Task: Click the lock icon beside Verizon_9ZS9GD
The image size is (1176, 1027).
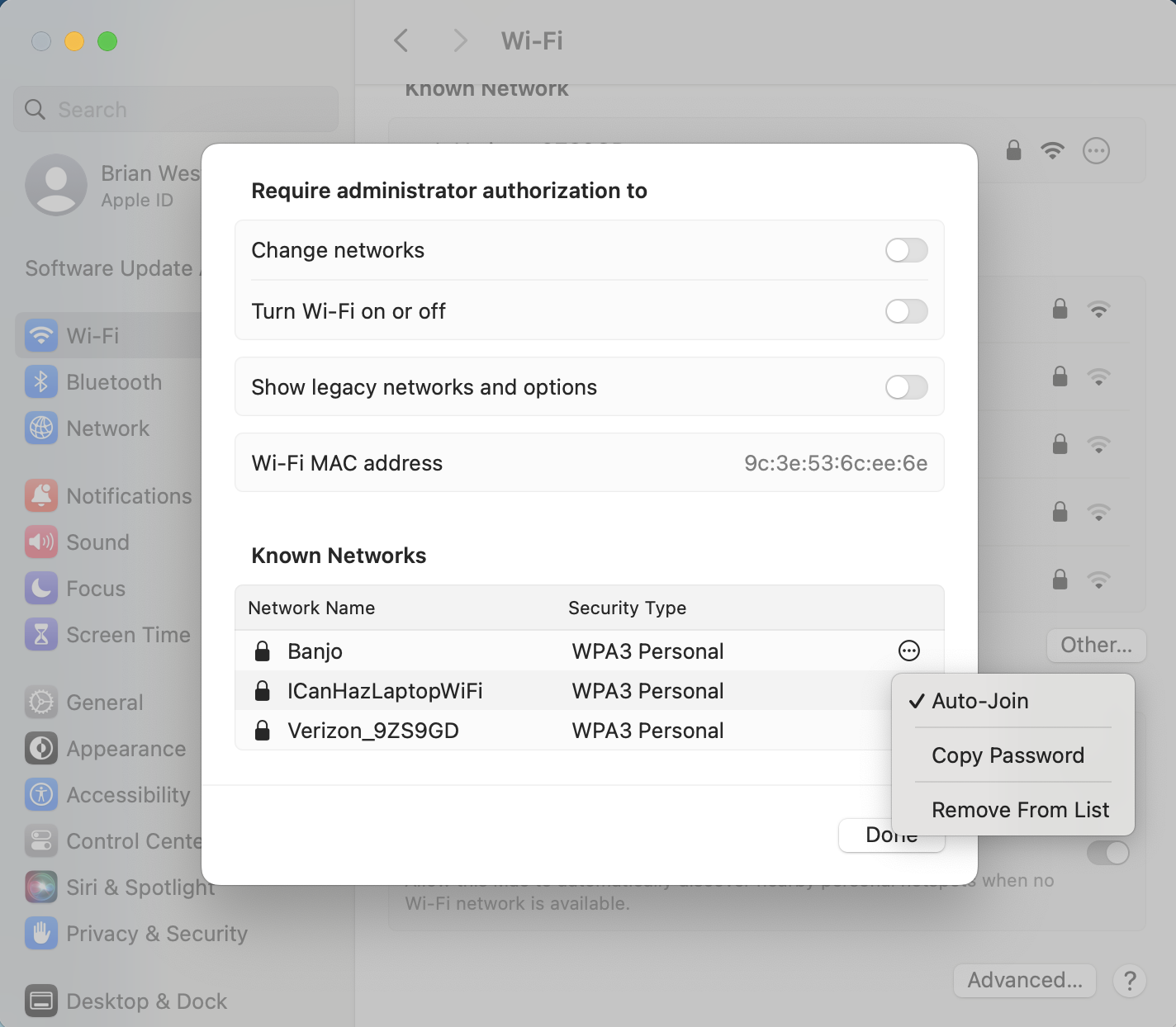Action: coord(262,730)
